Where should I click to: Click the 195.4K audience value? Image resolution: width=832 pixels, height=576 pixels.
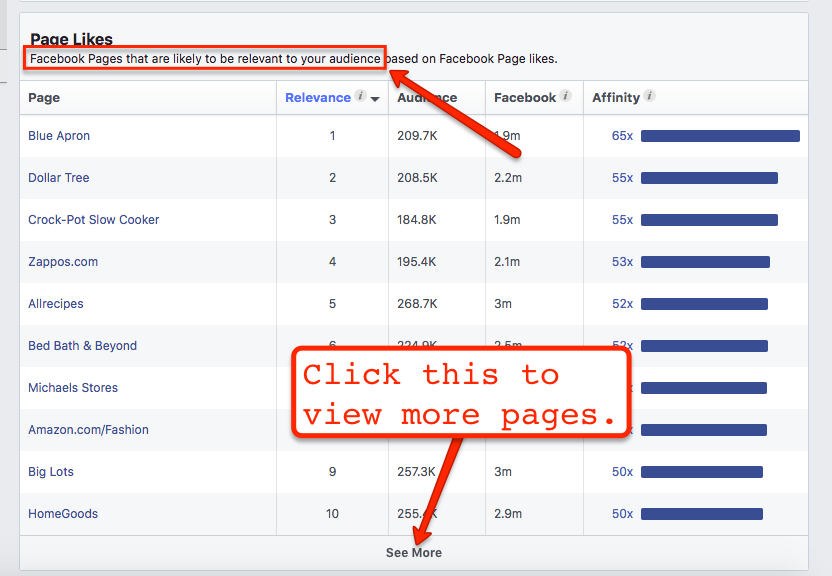pyautogui.click(x=417, y=261)
